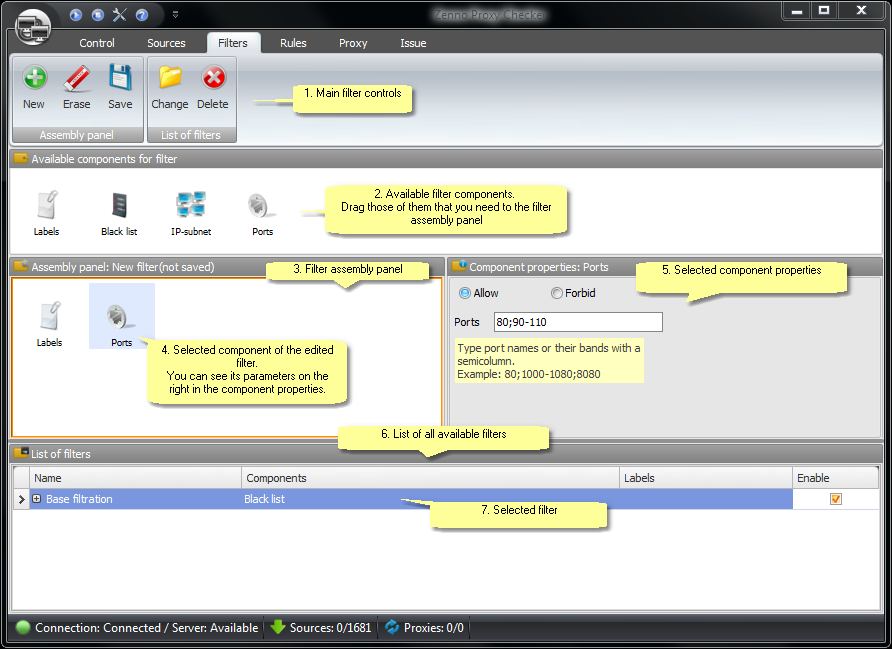This screenshot has height=649, width=892.
Task: Select the IP-subnet component icon
Action: tap(191, 207)
